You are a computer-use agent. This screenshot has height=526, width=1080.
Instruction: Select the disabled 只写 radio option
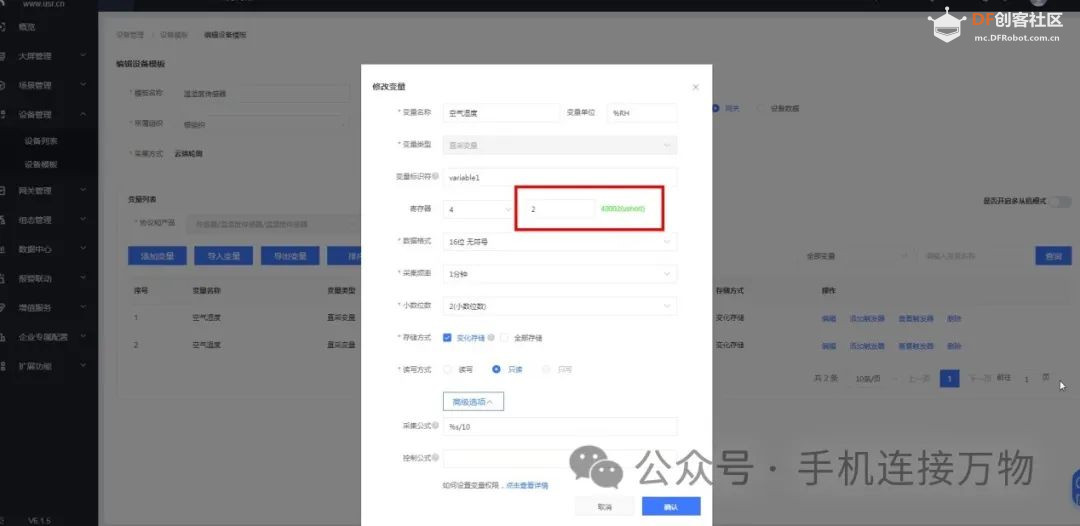tap(546, 370)
